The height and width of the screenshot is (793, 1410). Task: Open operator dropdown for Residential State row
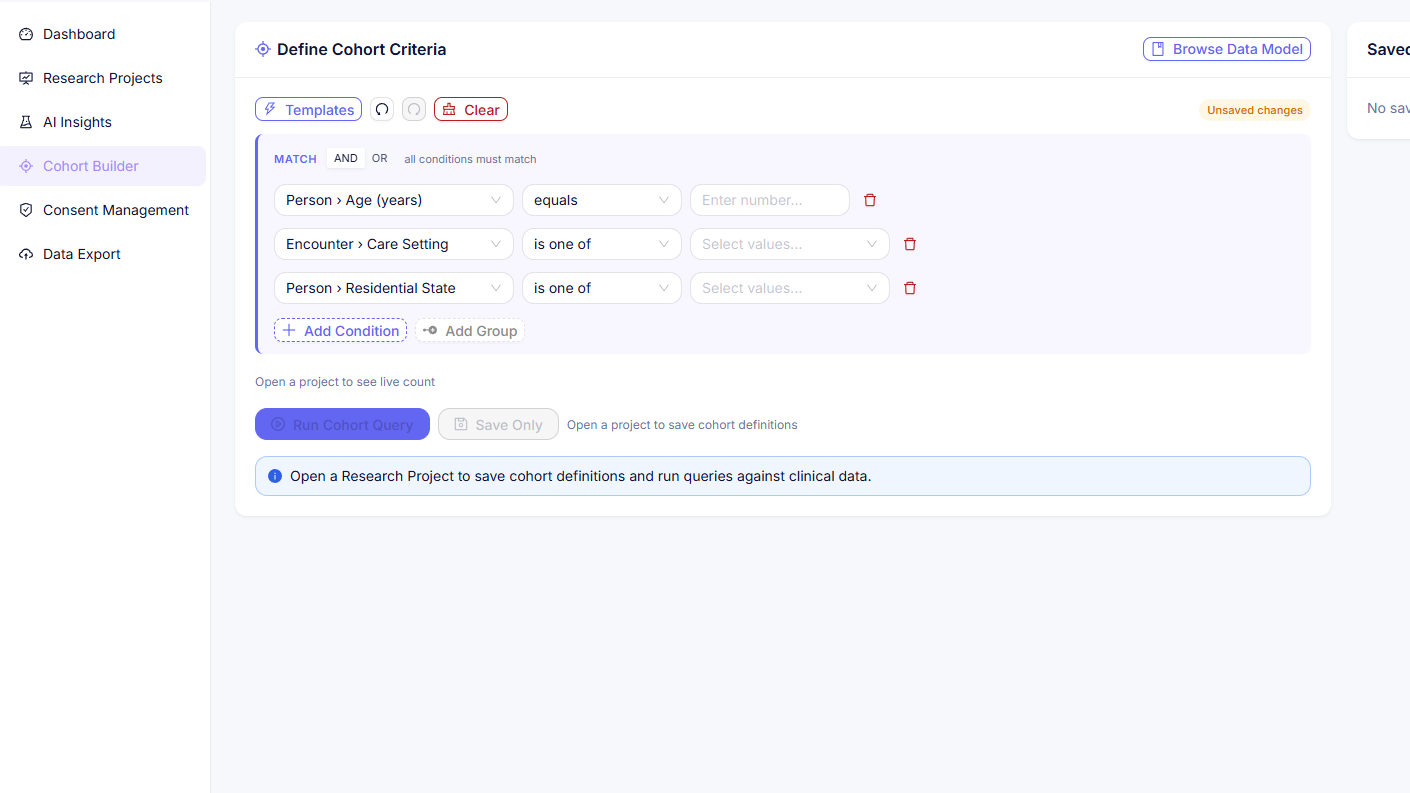coord(602,288)
